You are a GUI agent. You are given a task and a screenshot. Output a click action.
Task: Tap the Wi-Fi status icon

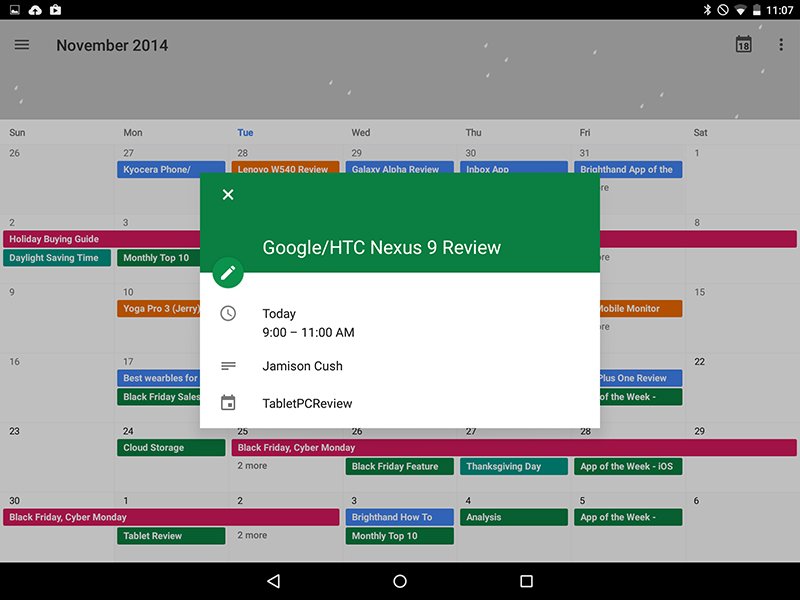740,10
